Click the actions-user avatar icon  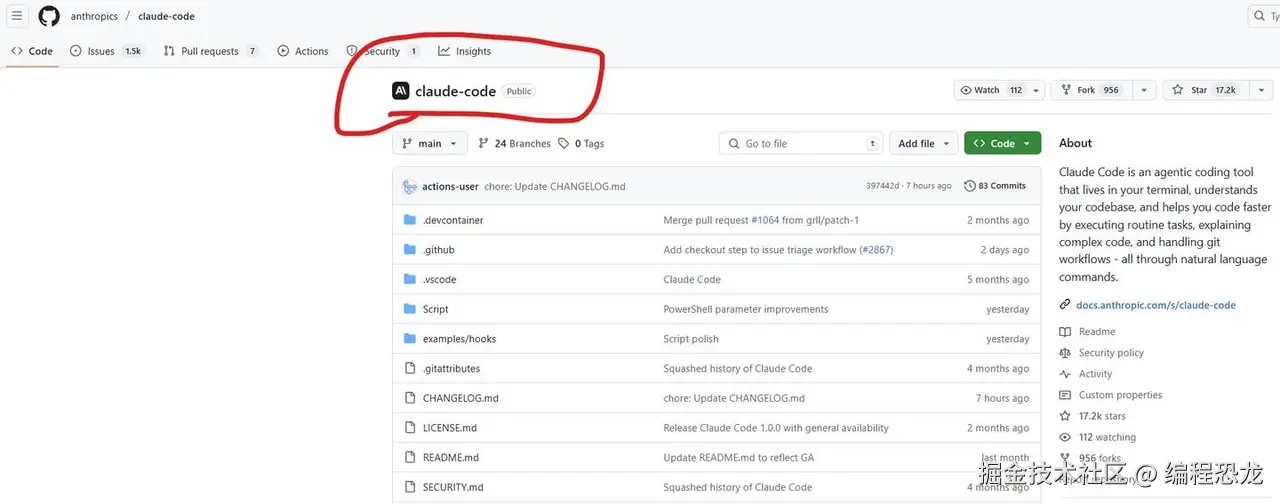click(409, 186)
